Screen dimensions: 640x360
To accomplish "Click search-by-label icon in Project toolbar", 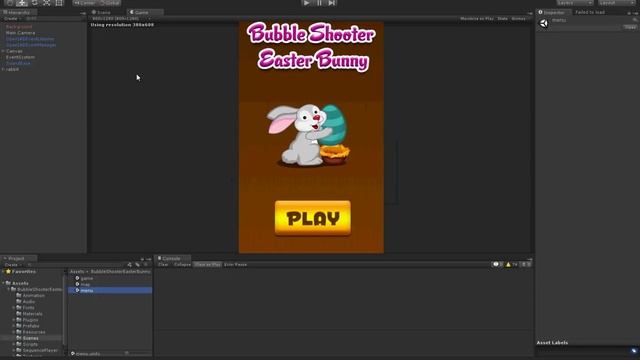I will pyautogui.click(x=138, y=265).
